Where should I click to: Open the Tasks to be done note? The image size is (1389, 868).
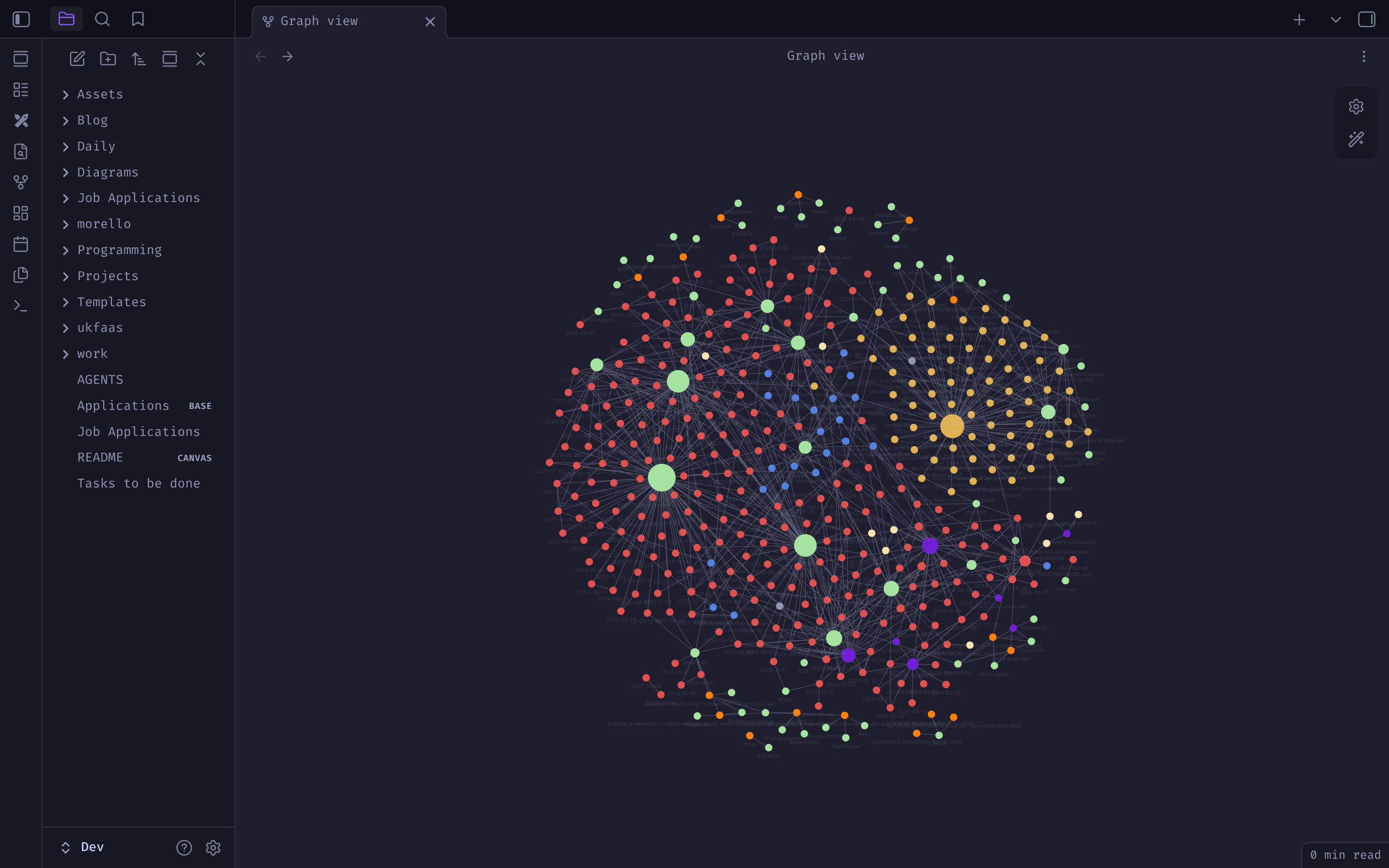click(138, 483)
